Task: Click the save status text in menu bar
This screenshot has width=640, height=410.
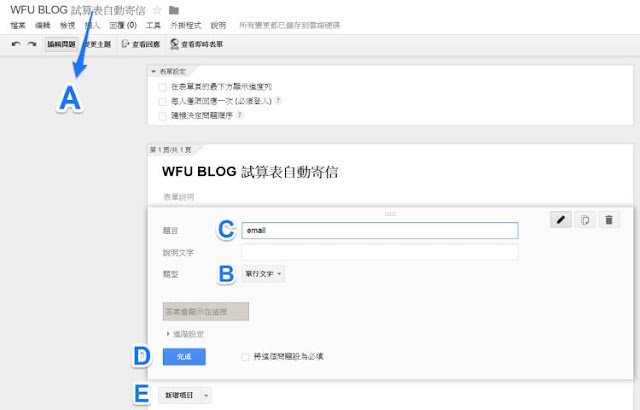Action: 289,25
